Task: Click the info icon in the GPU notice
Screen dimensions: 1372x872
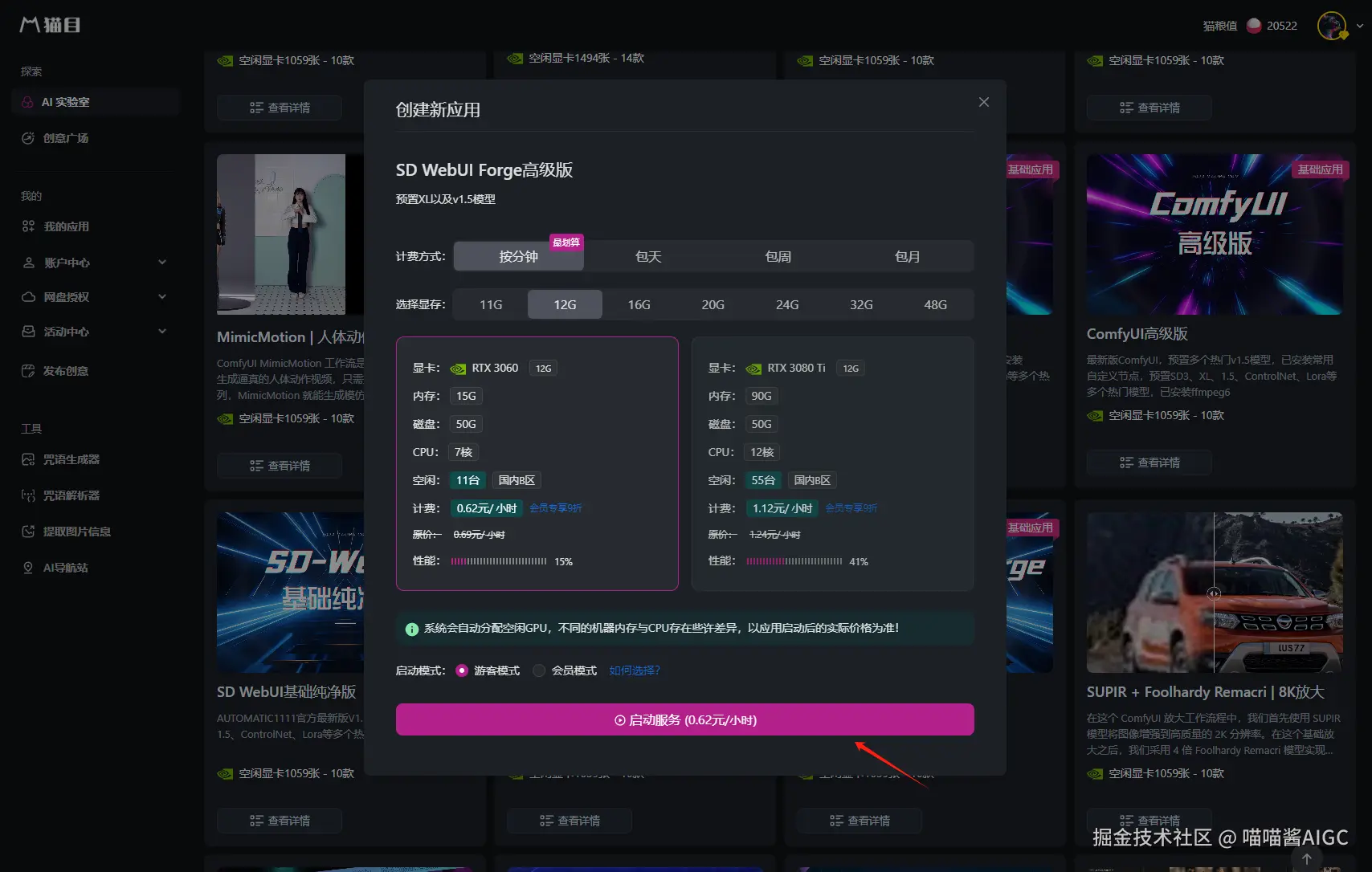Action: tap(412, 629)
